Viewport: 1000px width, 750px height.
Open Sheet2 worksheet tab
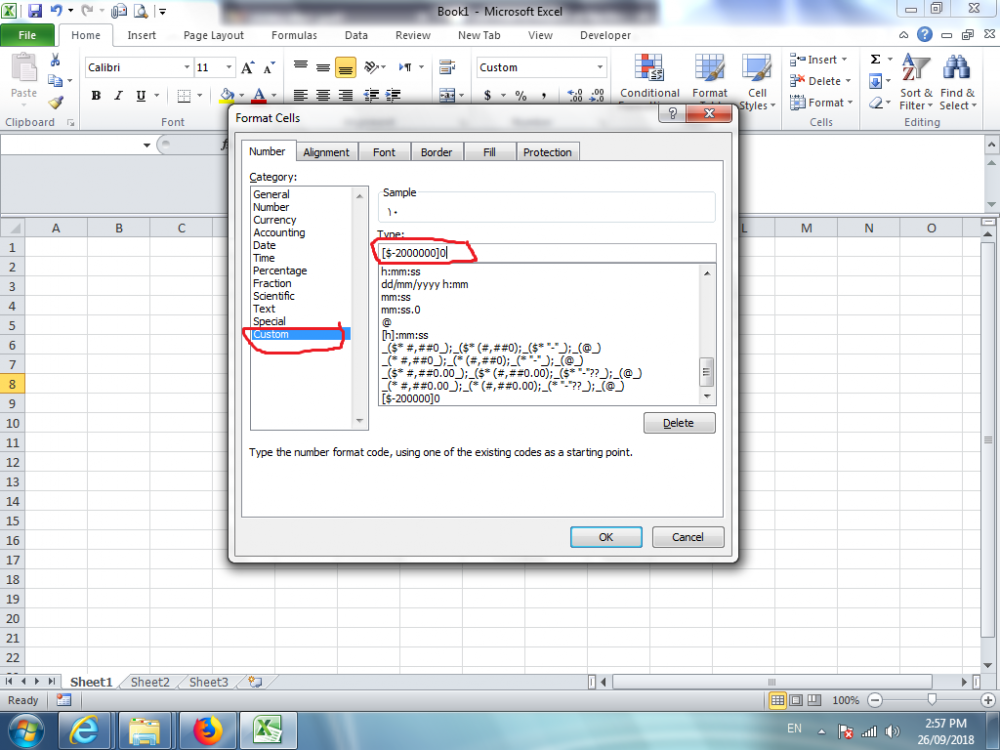(x=150, y=682)
